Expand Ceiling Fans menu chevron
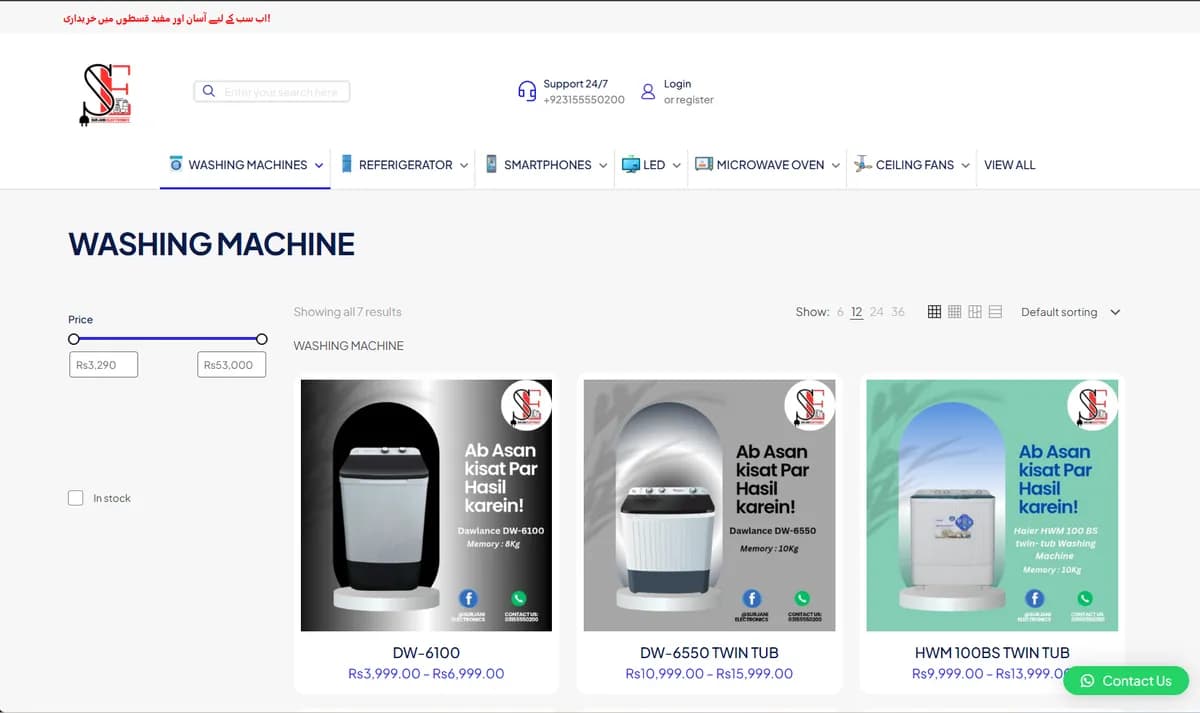The image size is (1200, 713). 965,166
